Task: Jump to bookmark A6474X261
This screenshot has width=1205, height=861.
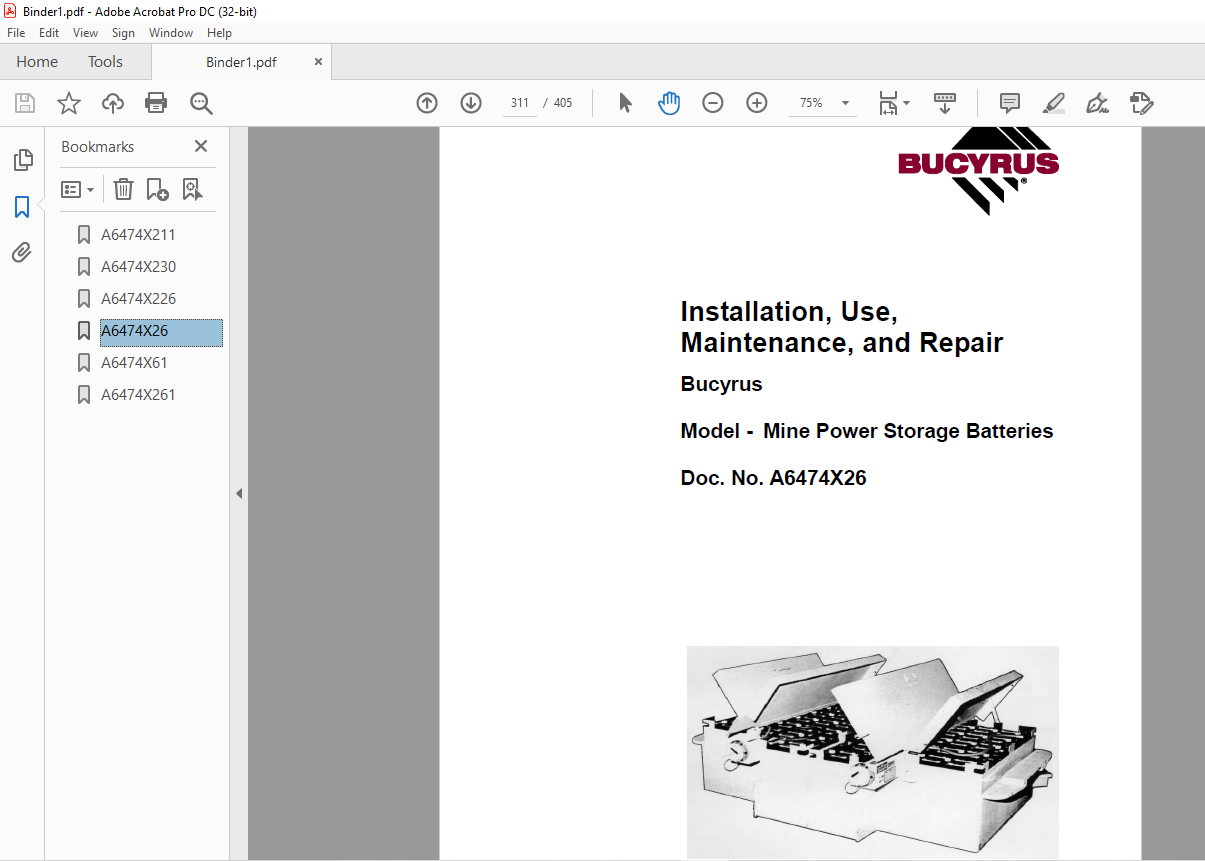Action: (138, 395)
